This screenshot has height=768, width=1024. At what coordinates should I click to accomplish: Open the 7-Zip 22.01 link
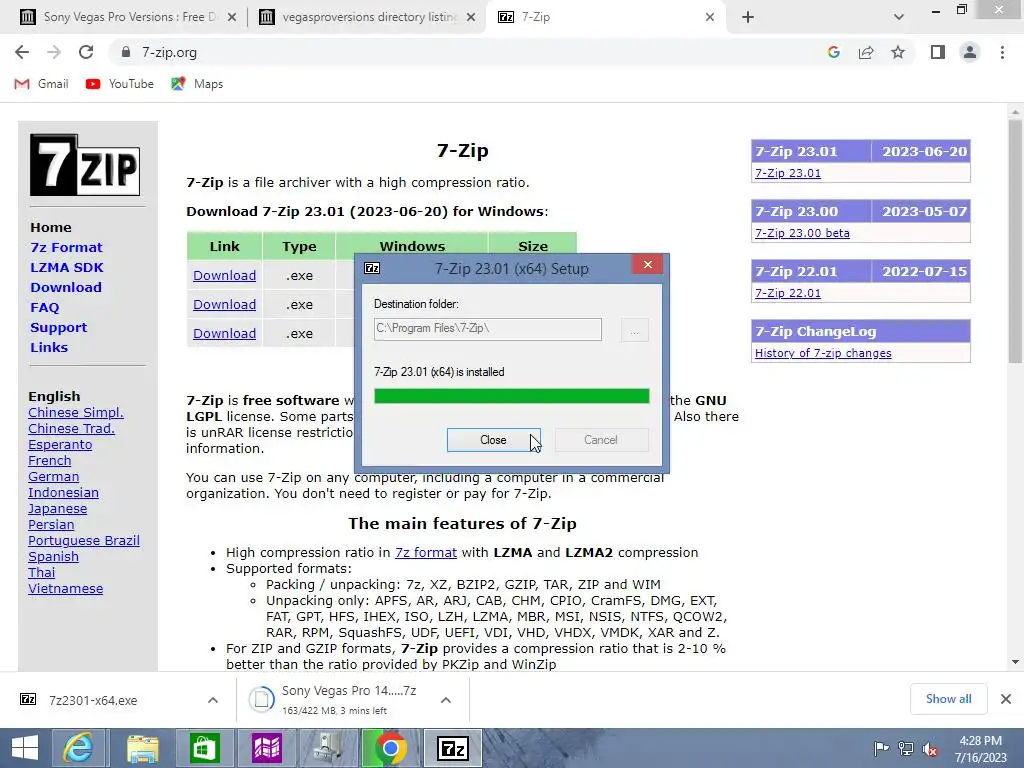[788, 293]
